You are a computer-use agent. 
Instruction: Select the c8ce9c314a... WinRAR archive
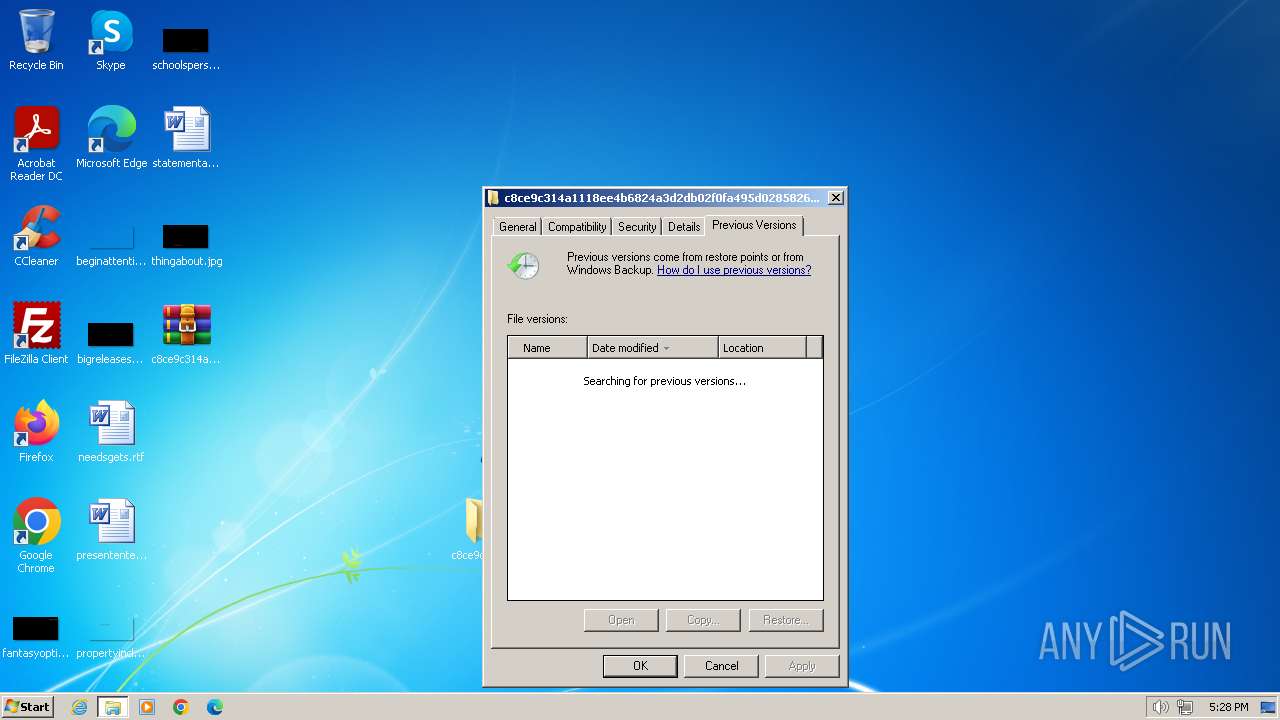pyautogui.click(x=186, y=334)
